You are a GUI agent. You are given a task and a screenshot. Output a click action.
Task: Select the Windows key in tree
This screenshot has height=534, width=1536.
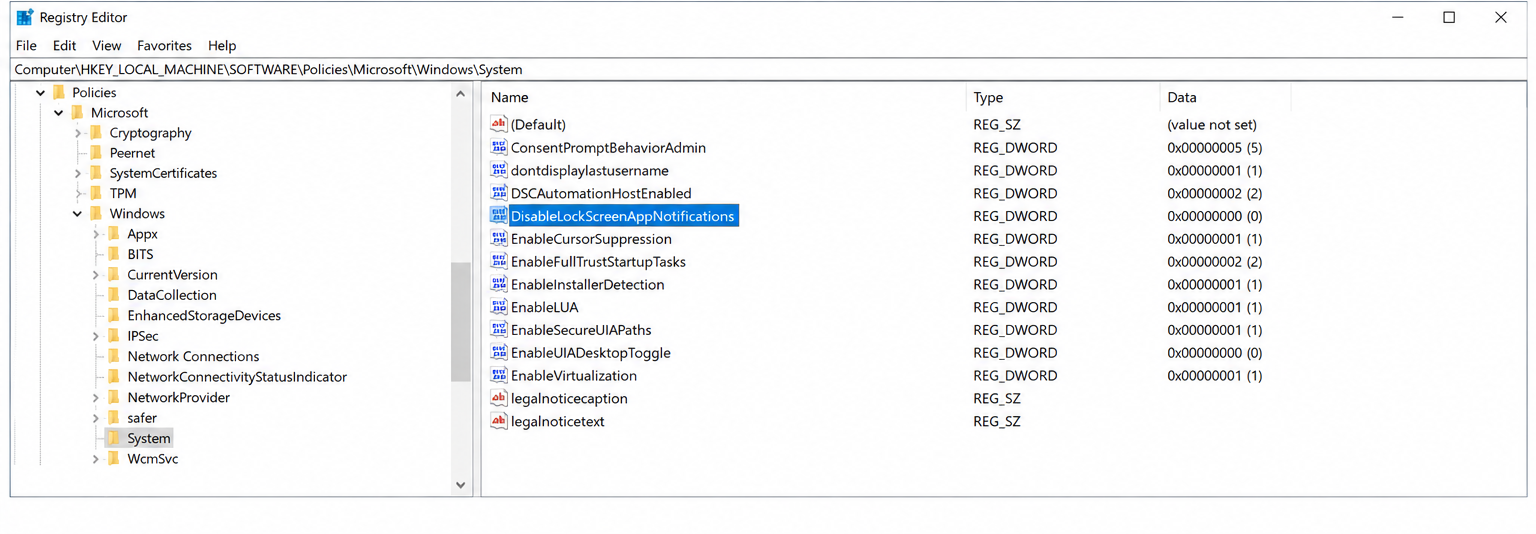click(x=137, y=214)
